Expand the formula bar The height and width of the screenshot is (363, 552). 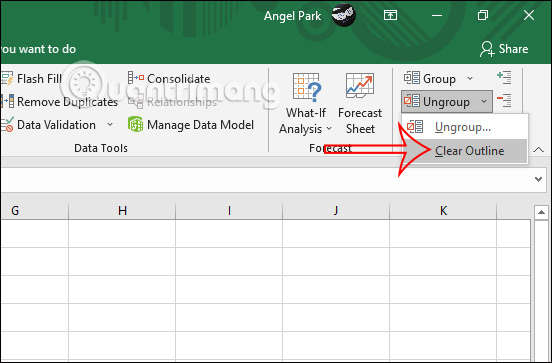538,179
